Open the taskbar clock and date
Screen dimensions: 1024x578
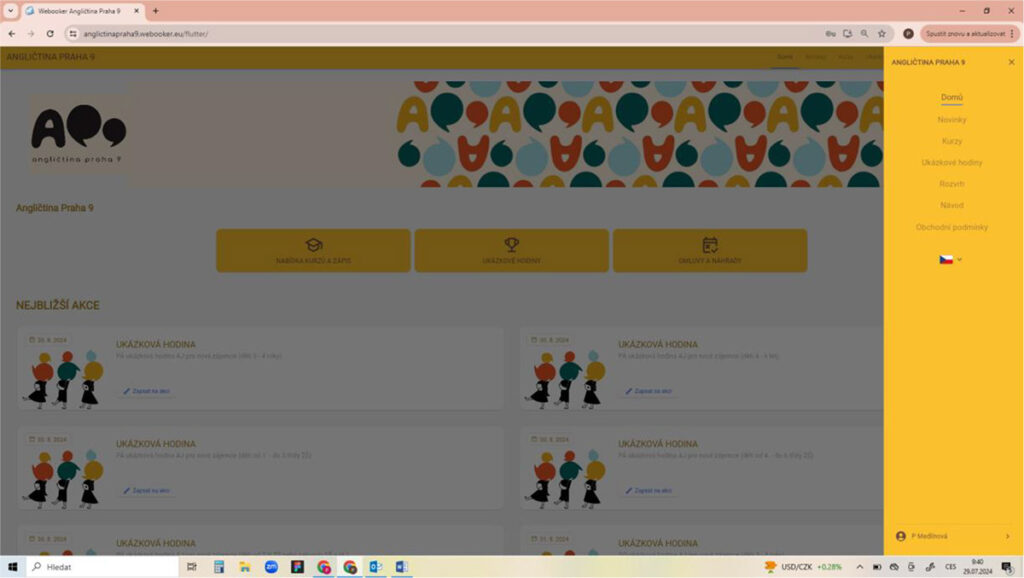[x=977, y=567]
